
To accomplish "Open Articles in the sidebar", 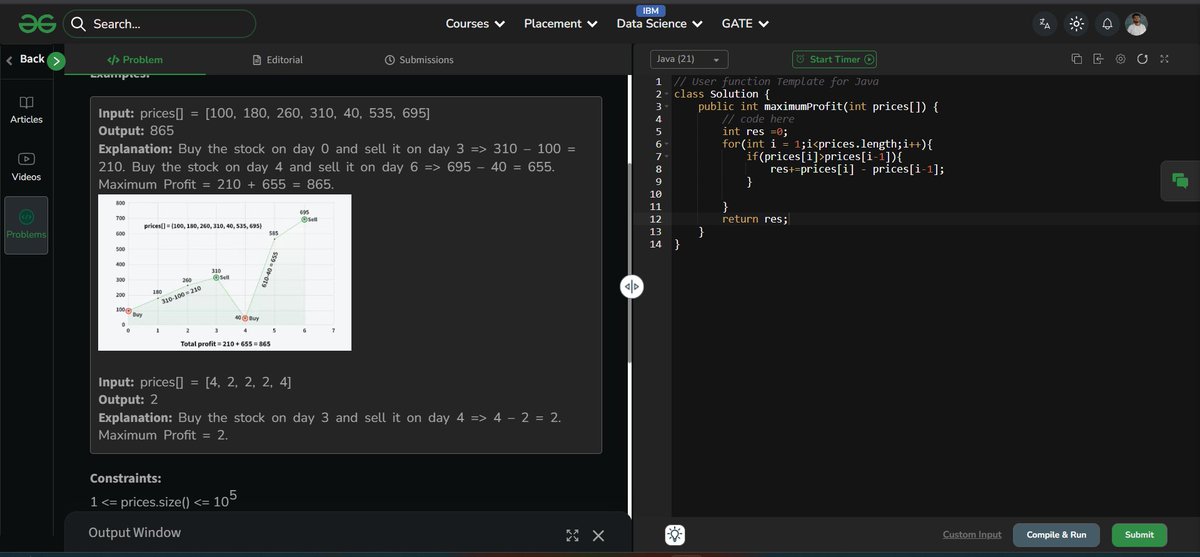I will [x=27, y=110].
